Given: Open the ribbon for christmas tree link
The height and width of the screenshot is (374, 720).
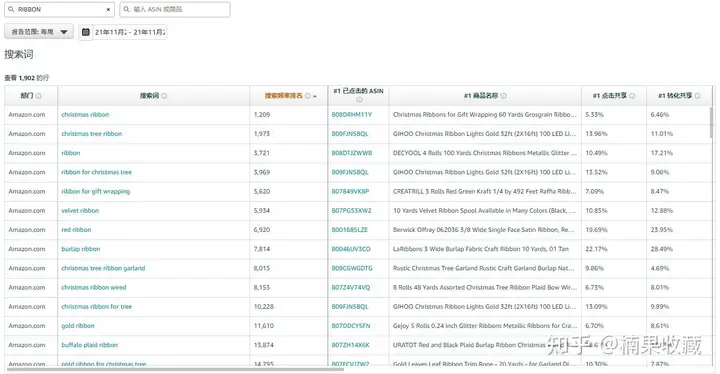Looking at the screenshot, I should click(x=96, y=172).
